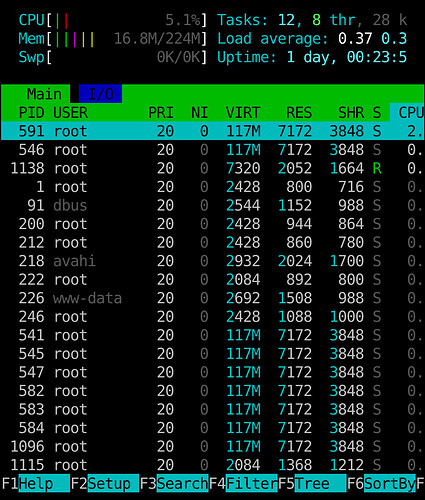
Task: Open the F2 Setup menu
Action: pyautogui.click(x=105, y=483)
